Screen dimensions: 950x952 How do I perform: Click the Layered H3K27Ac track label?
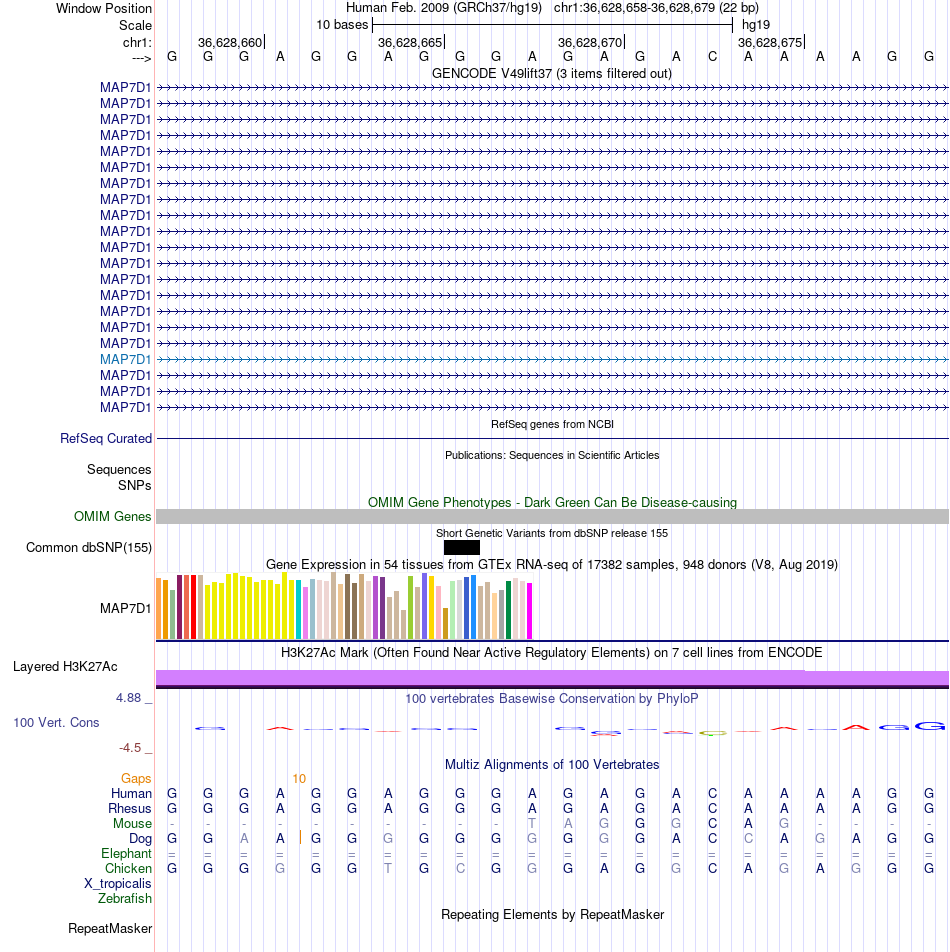(65, 667)
